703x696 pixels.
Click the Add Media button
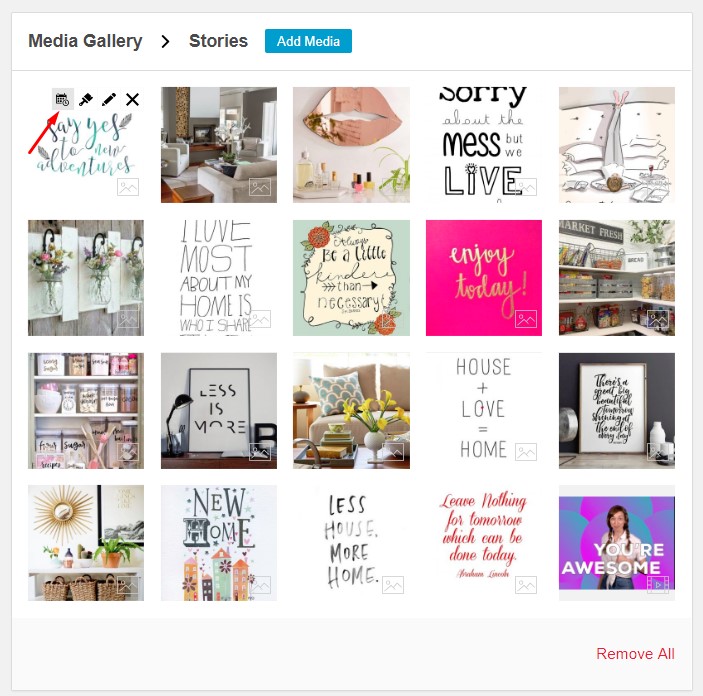click(x=308, y=41)
